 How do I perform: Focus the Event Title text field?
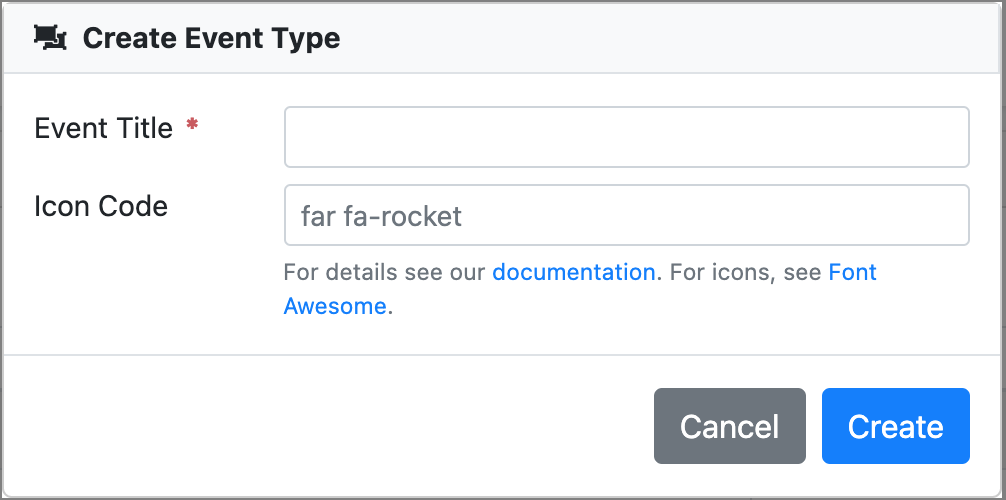[626, 137]
